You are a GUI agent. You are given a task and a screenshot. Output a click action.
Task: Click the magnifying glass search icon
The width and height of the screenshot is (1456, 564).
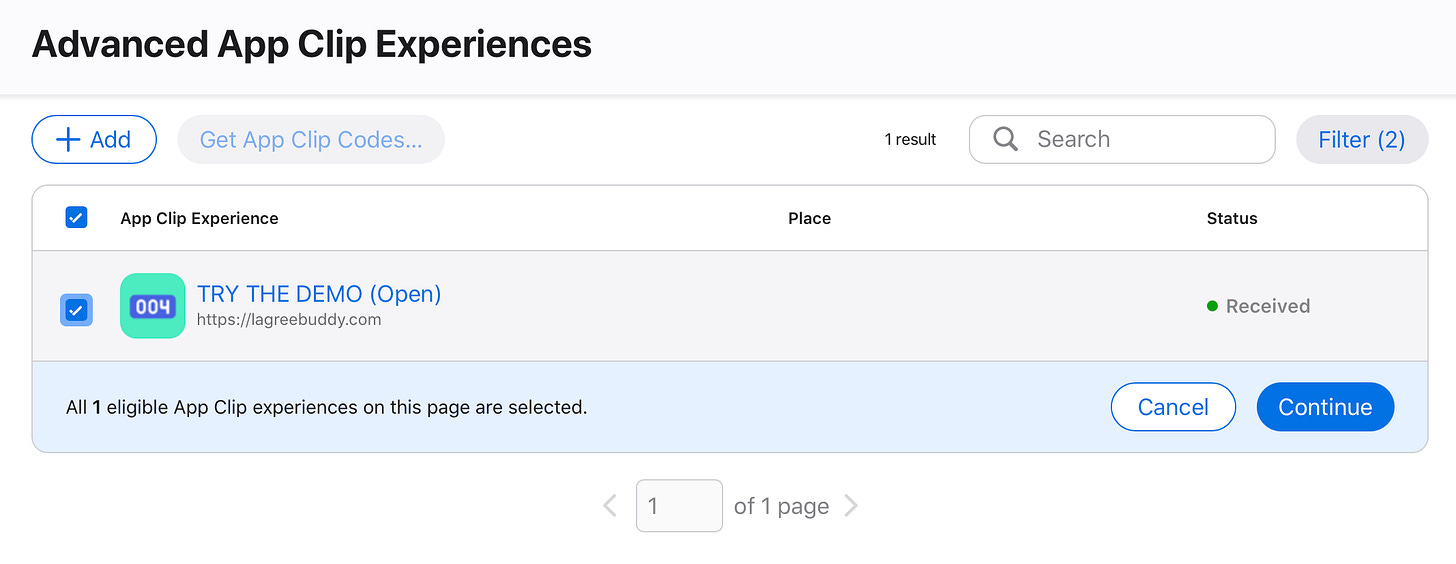click(x=1006, y=140)
